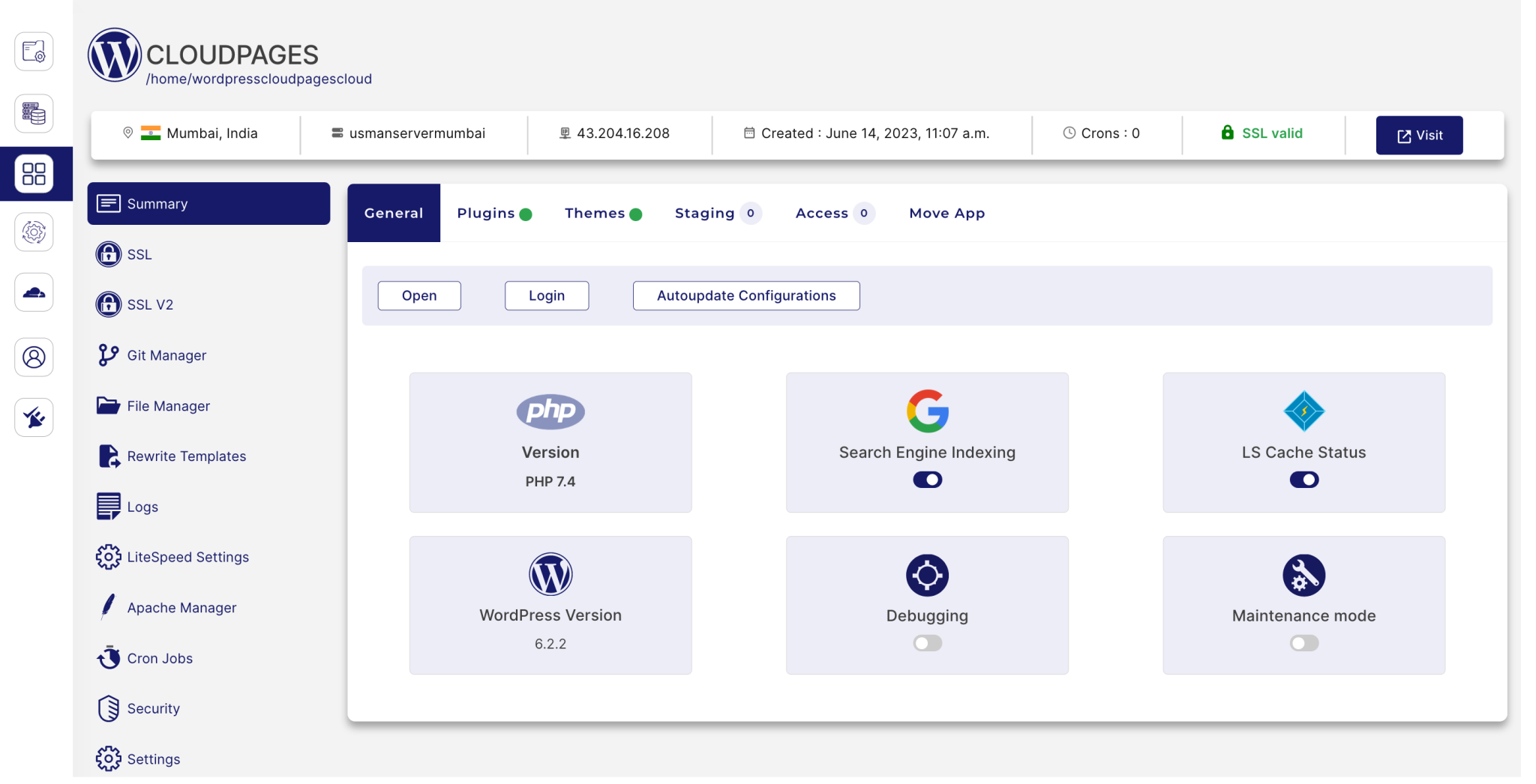Click the server database icon in left rail
The image size is (1536, 784).
tap(34, 114)
